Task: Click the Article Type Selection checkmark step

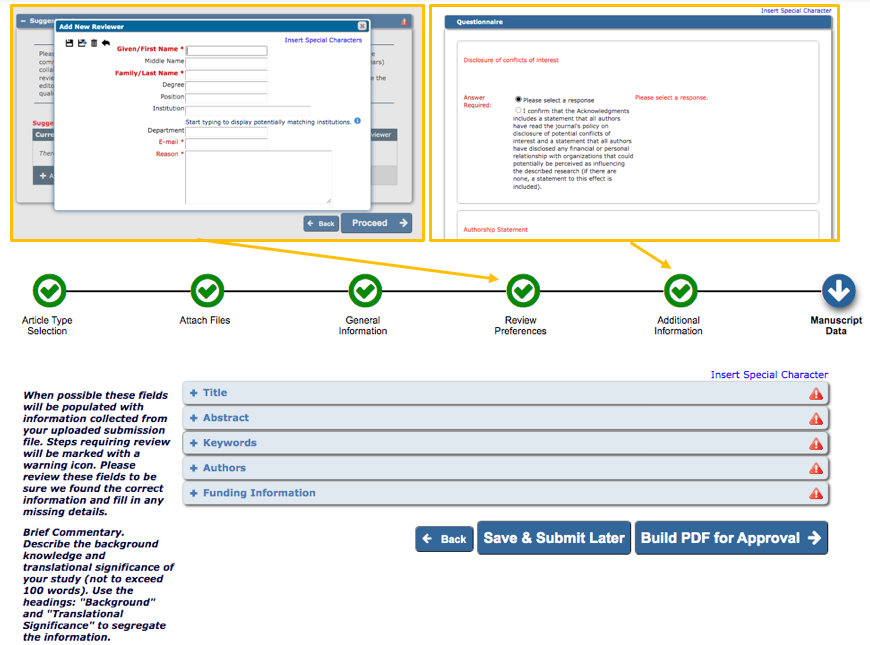Action: (x=49, y=290)
